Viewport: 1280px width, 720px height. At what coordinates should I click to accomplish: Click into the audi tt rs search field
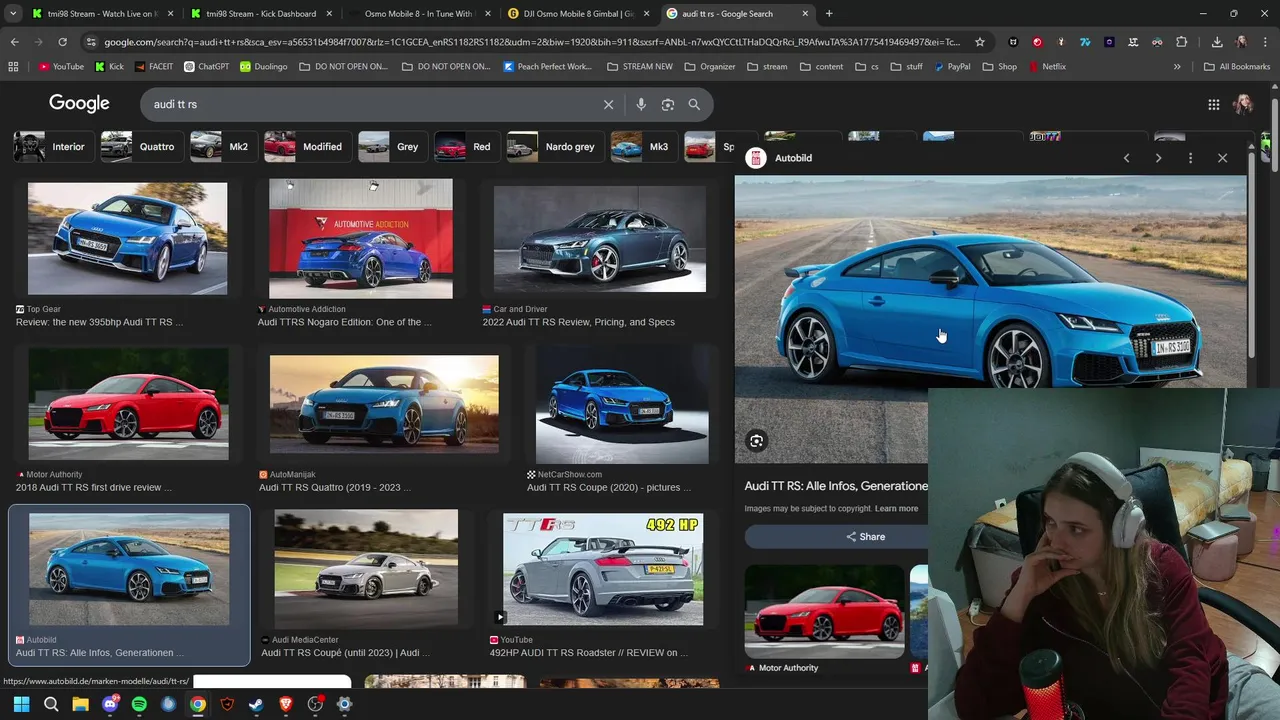370,104
